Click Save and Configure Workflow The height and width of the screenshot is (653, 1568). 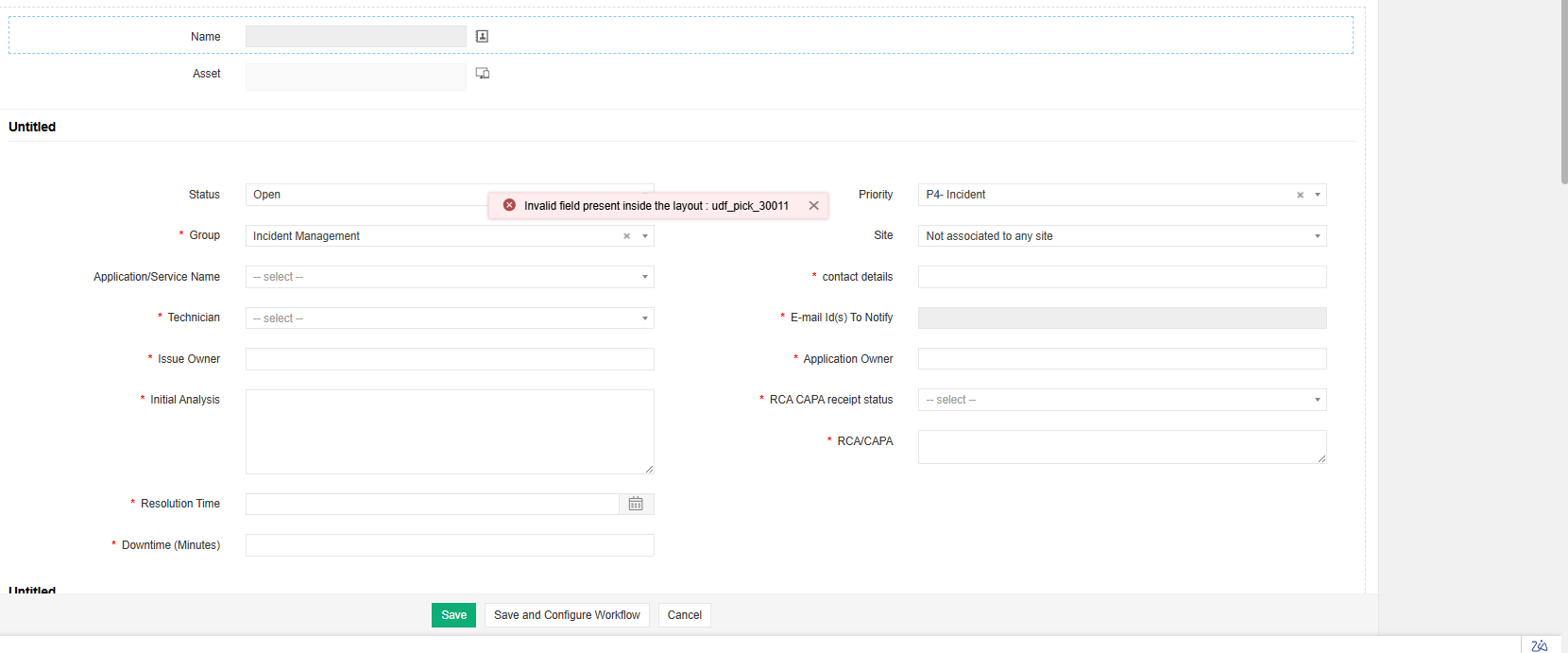[567, 615]
